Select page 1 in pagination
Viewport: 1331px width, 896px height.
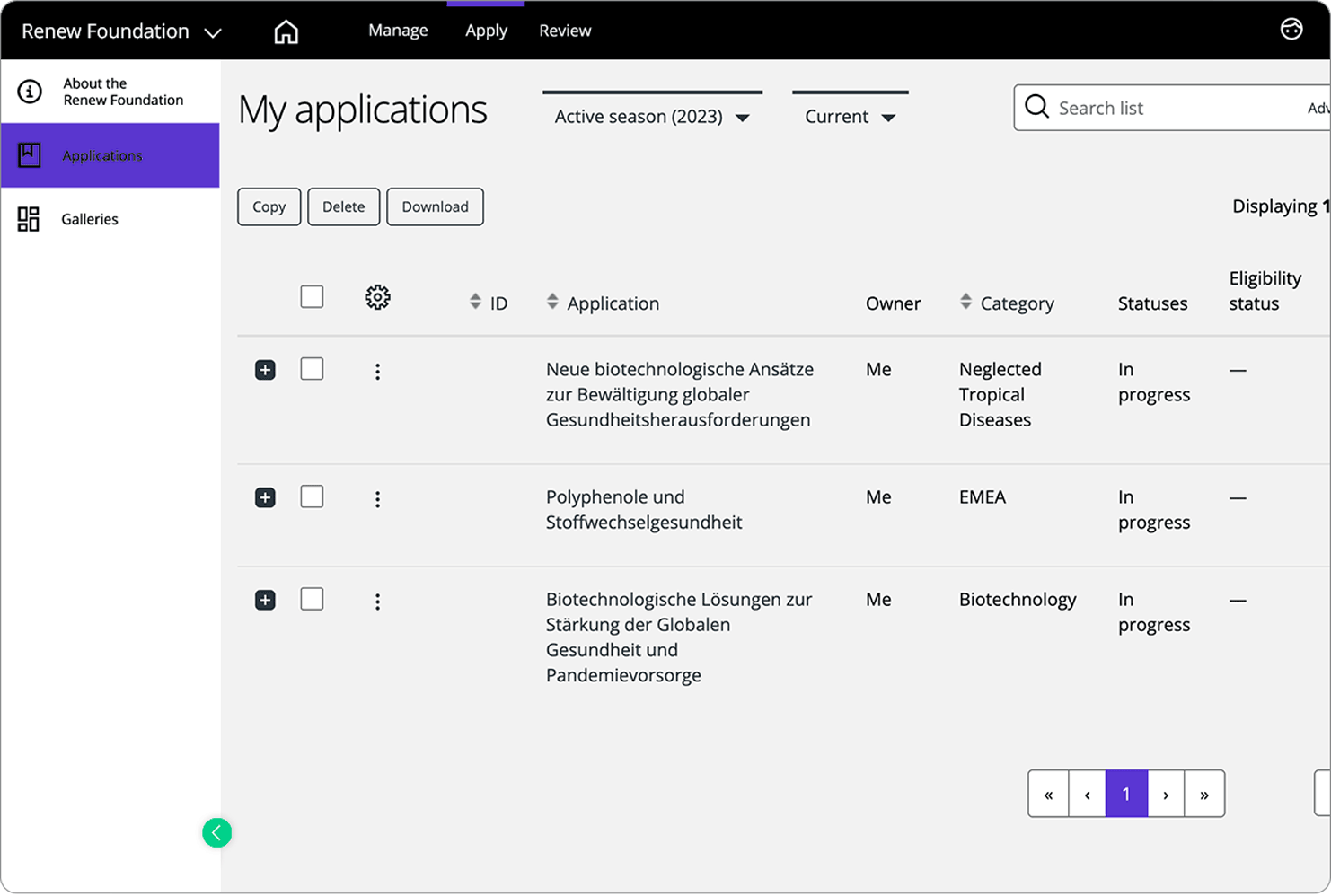1126,794
